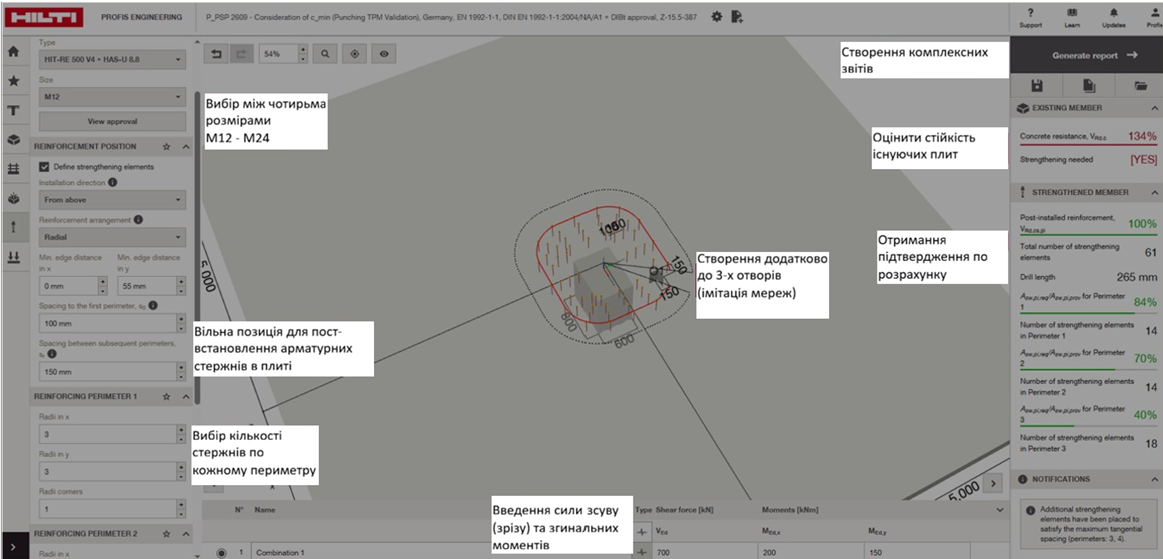Open the Home sidebar tab
Viewport: 1163px width, 559px height.
point(13,52)
